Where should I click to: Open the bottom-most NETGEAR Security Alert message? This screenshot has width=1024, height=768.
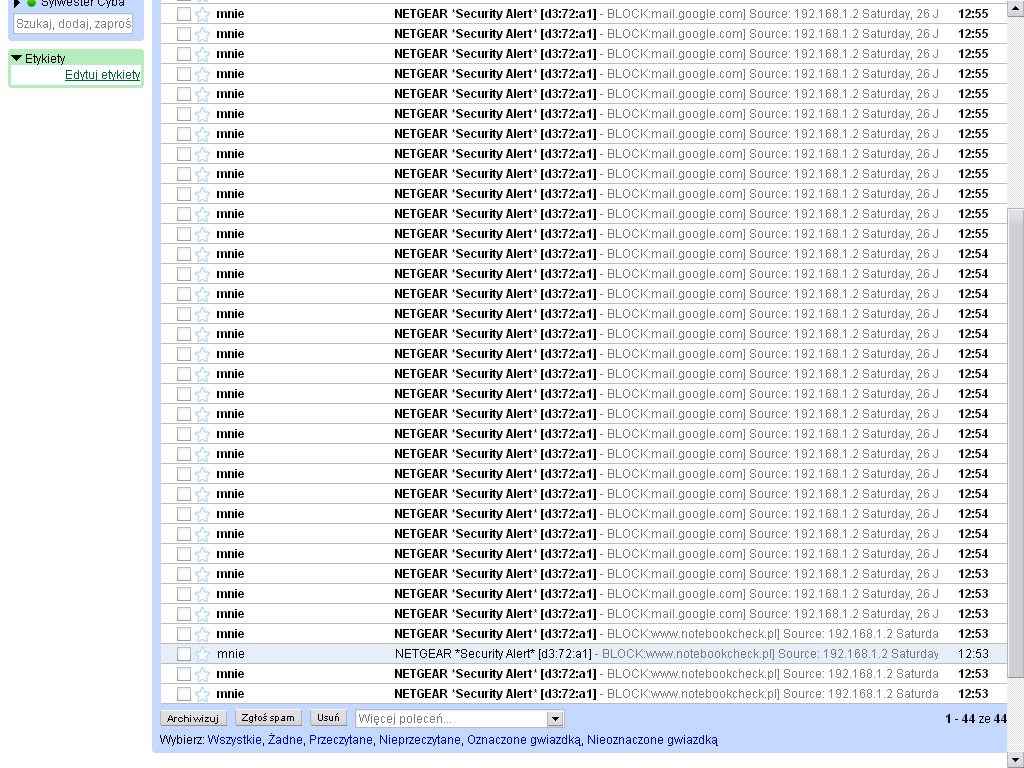[x=583, y=694]
